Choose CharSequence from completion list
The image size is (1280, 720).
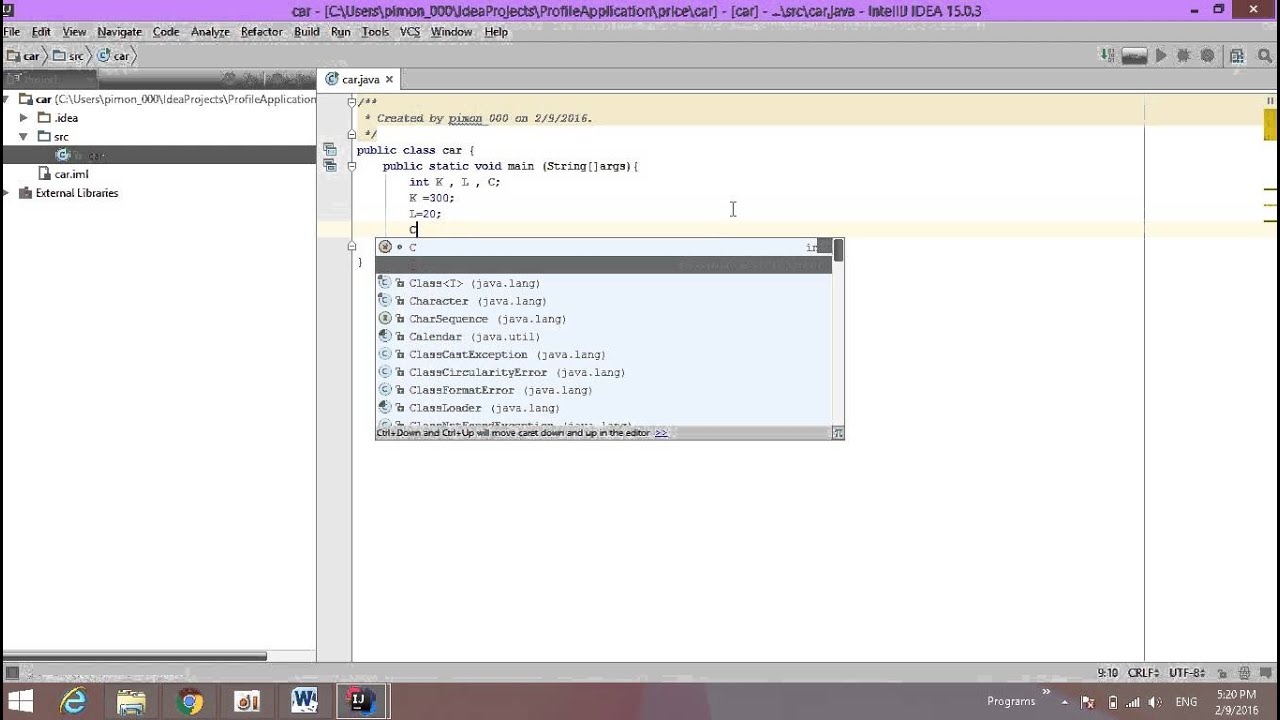pyautogui.click(x=604, y=319)
